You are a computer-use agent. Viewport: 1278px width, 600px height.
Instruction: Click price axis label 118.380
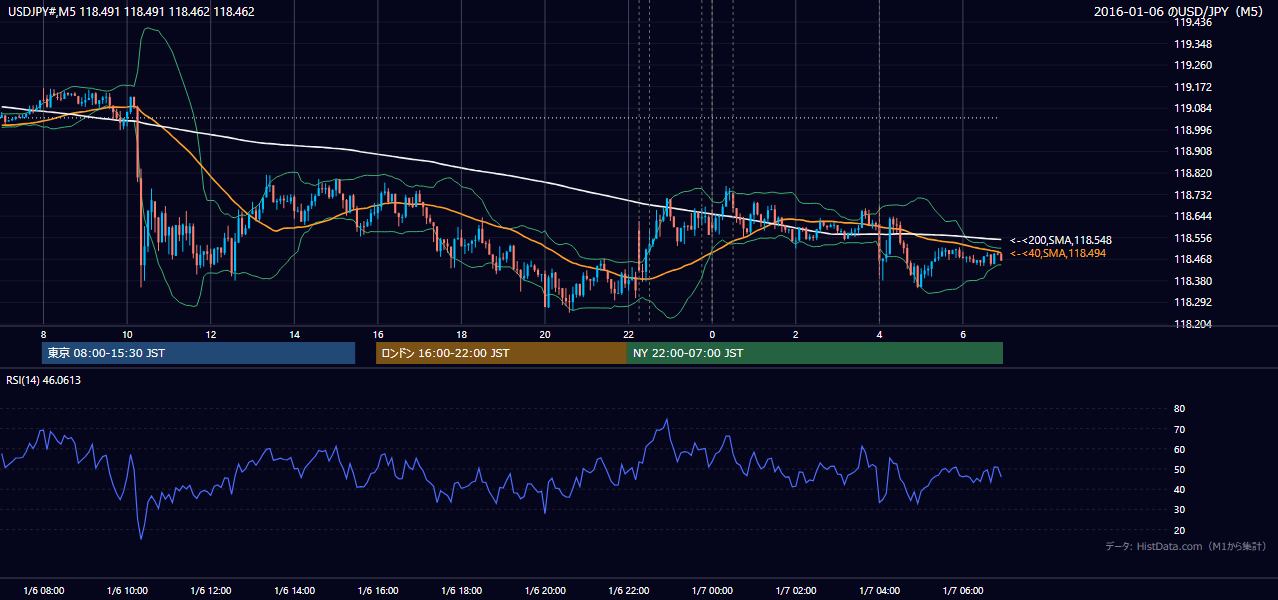[x=1192, y=281]
